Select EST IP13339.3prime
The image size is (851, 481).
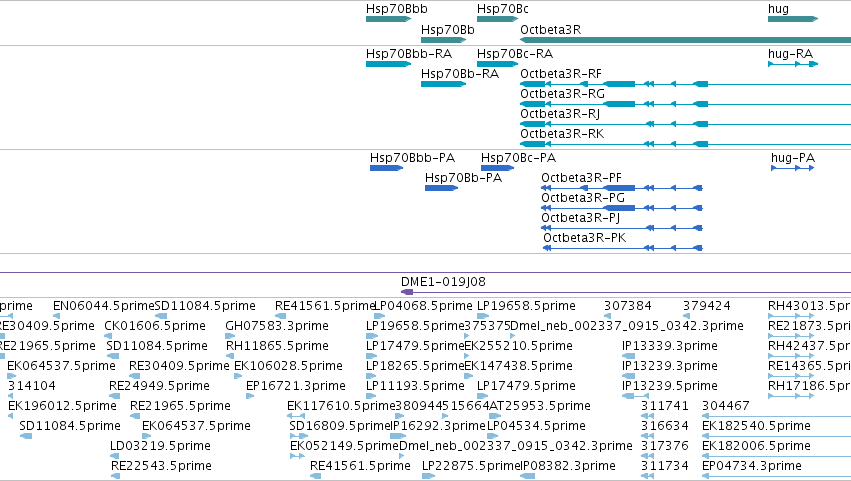pyautogui.click(x=628, y=356)
